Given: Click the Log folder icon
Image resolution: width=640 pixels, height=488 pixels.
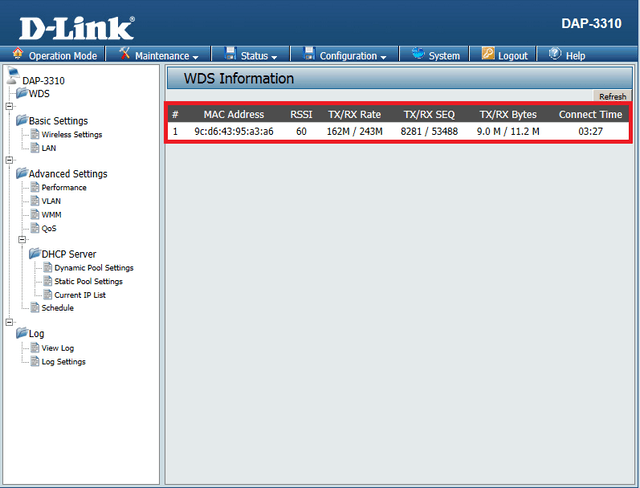Looking at the screenshot, I should 22,333.
